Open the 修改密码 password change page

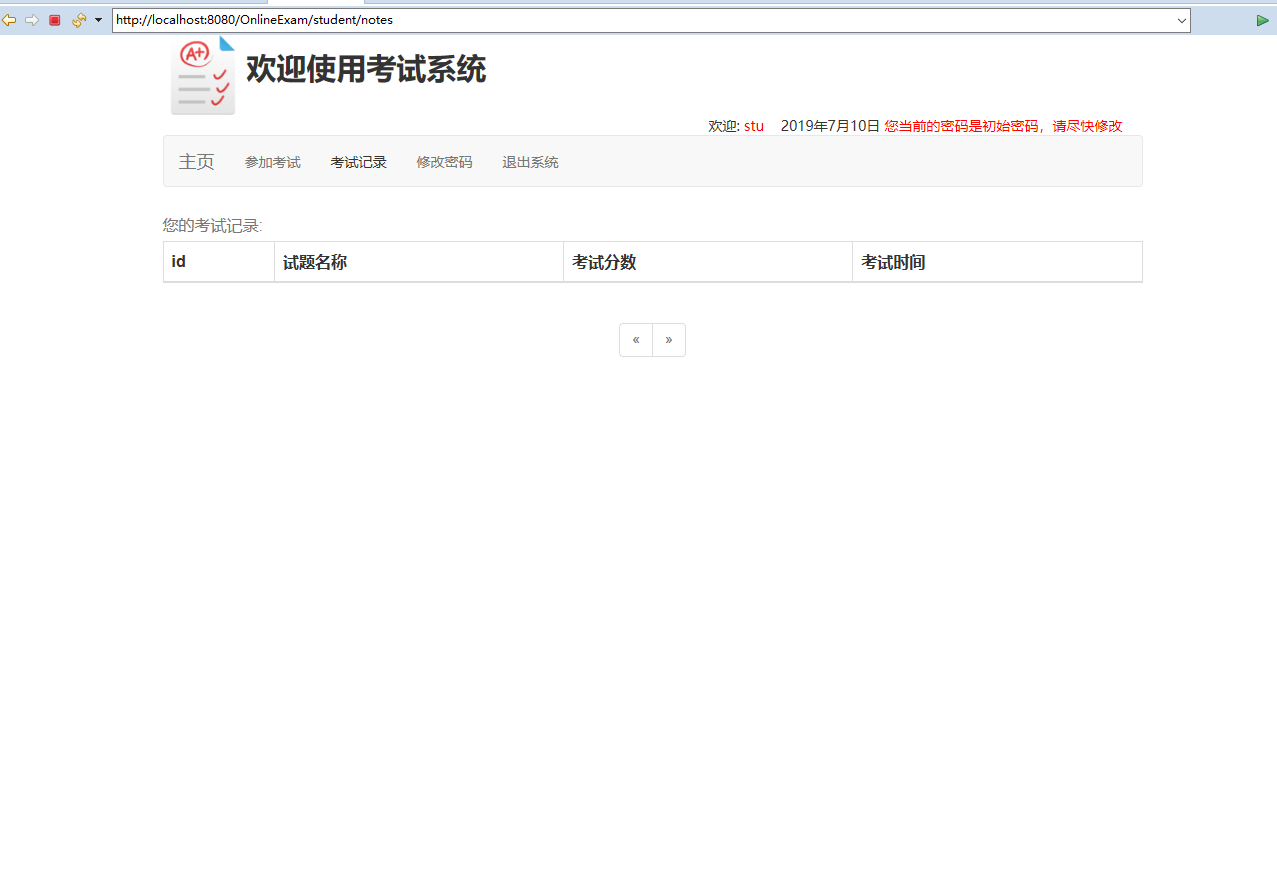click(x=444, y=161)
